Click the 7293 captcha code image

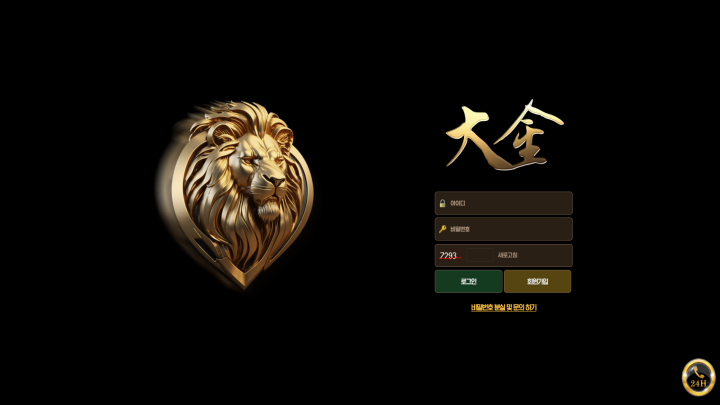[x=450, y=255]
